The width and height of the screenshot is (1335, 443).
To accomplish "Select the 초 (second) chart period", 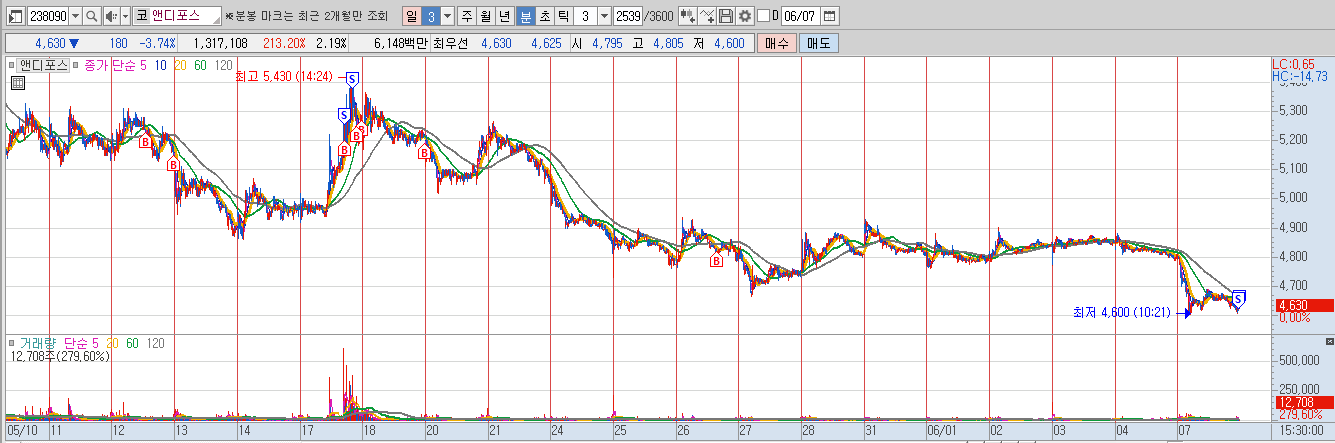I will pyautogui.click(x=545, y=16).
